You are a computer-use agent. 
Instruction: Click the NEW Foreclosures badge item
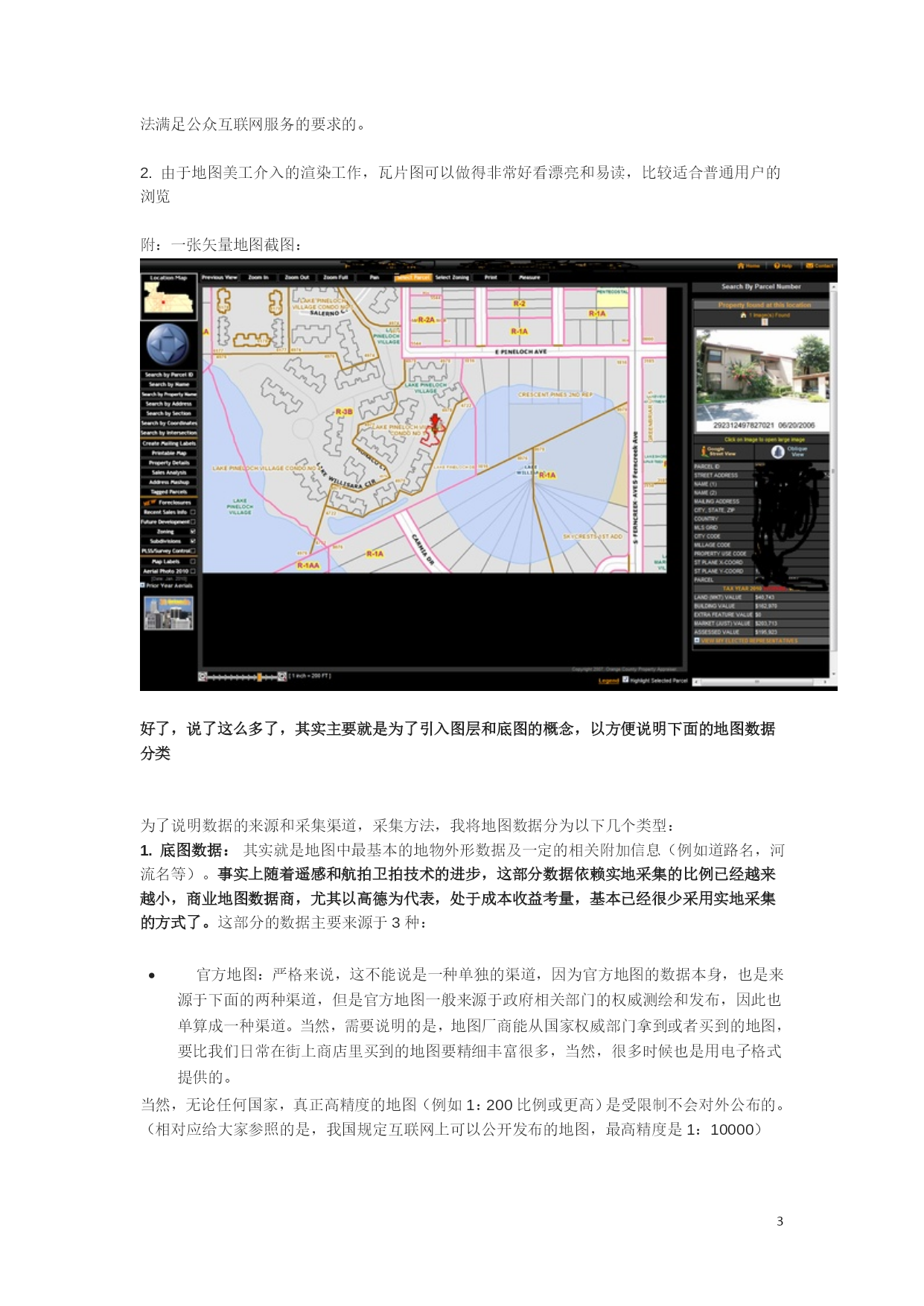coord(169,503)
